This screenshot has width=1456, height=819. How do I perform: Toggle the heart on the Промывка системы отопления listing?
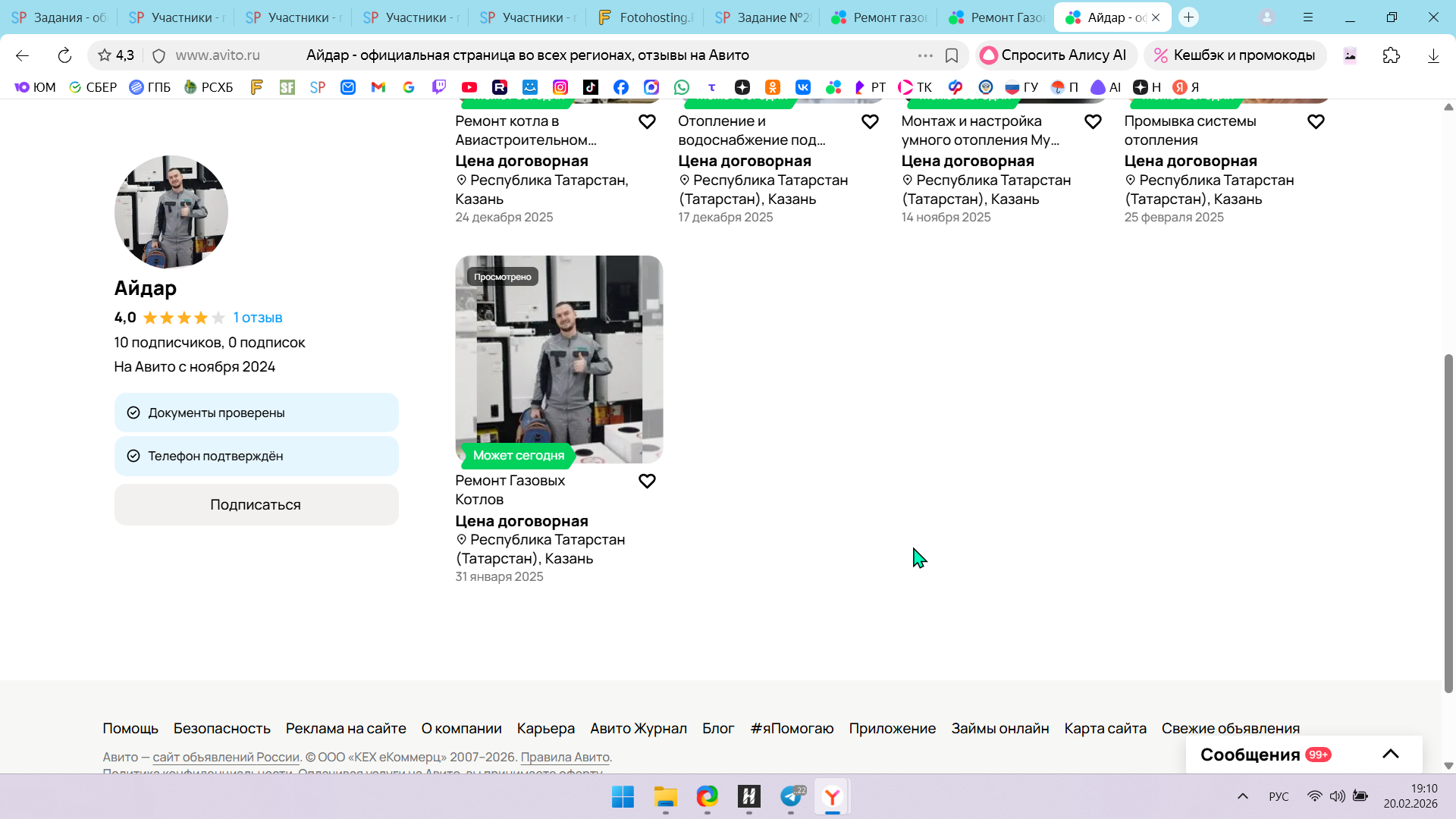point(1316,122)
